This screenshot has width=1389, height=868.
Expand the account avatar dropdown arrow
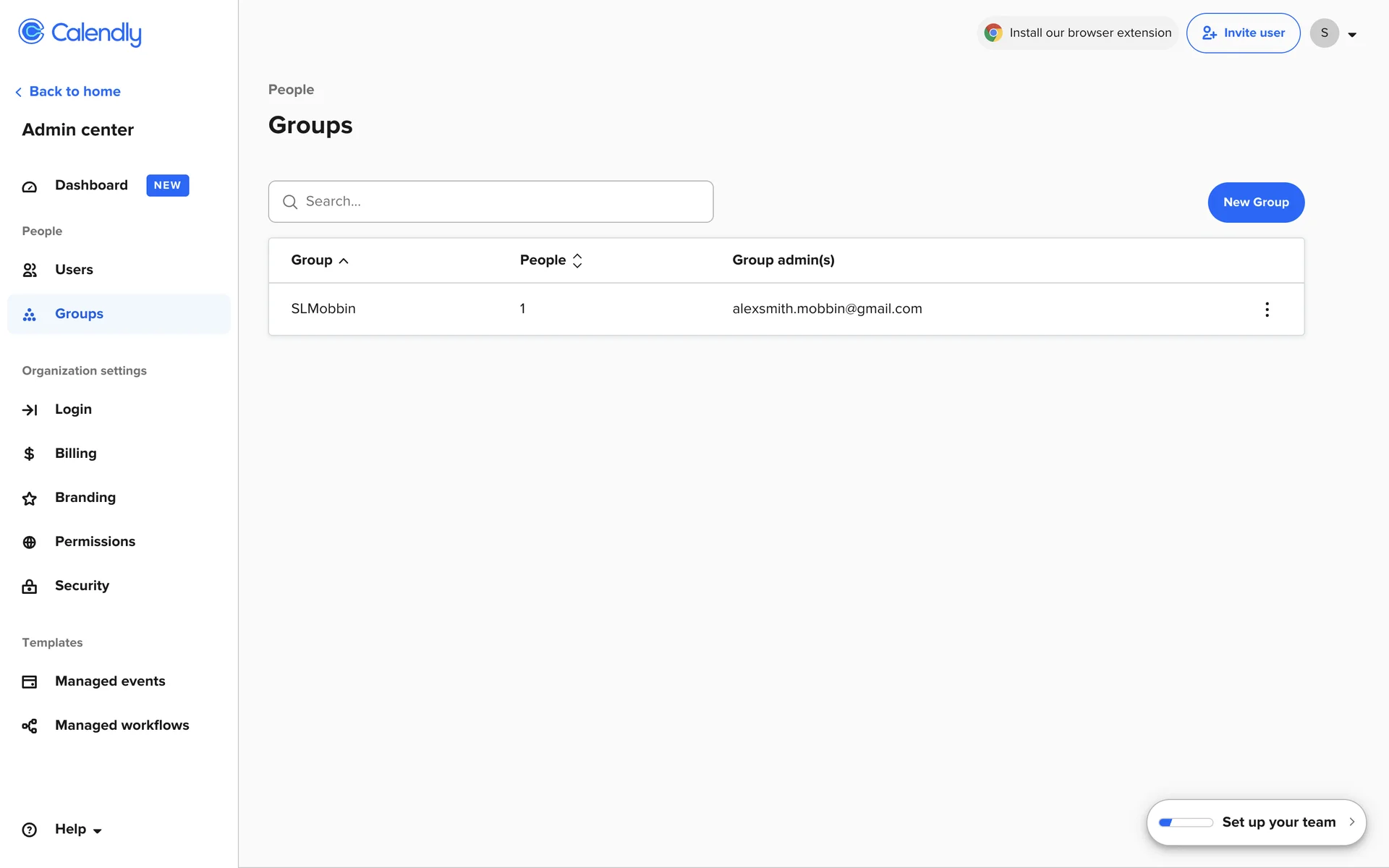1352,35
